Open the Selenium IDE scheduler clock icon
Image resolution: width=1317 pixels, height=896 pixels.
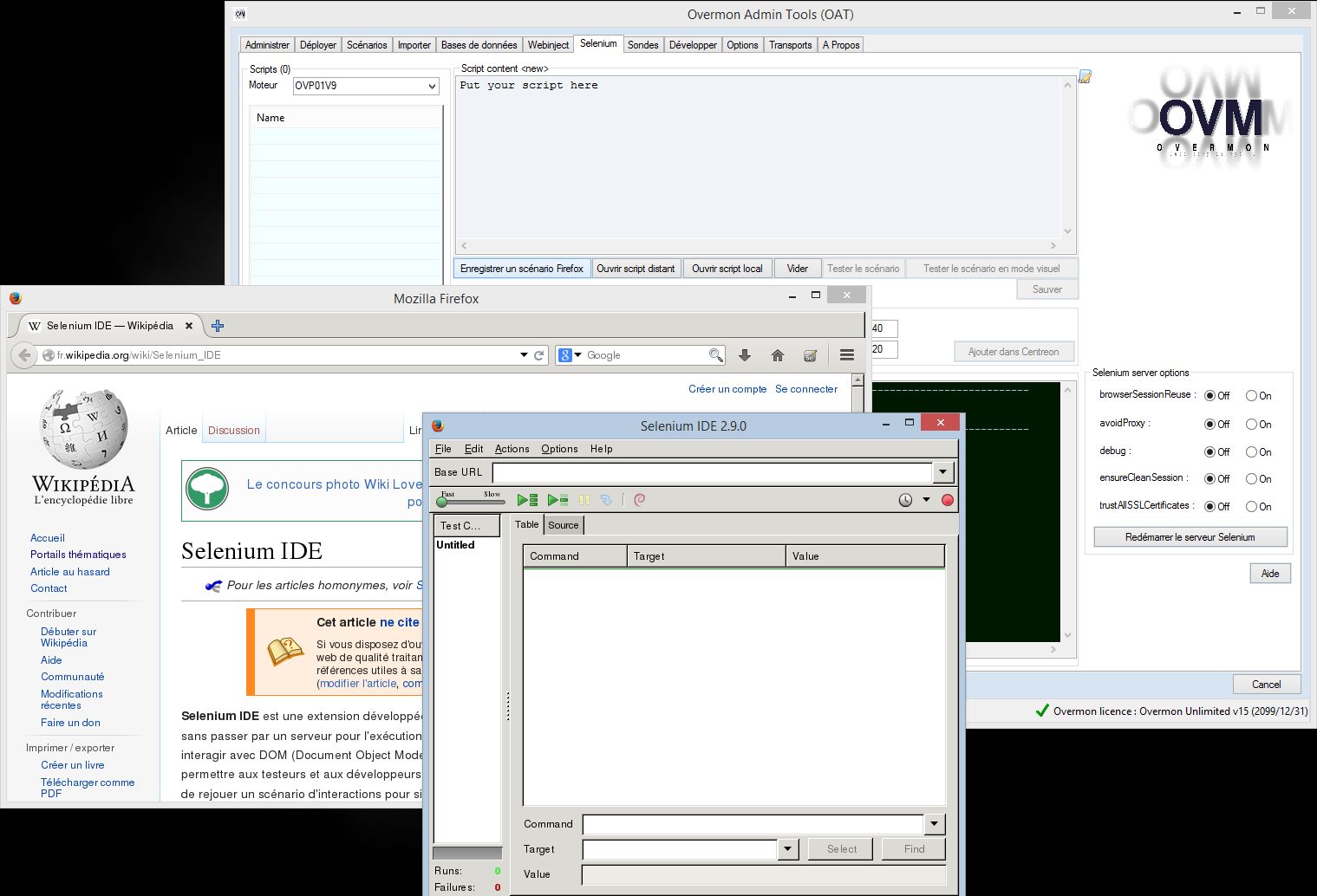tap(905, 500)
